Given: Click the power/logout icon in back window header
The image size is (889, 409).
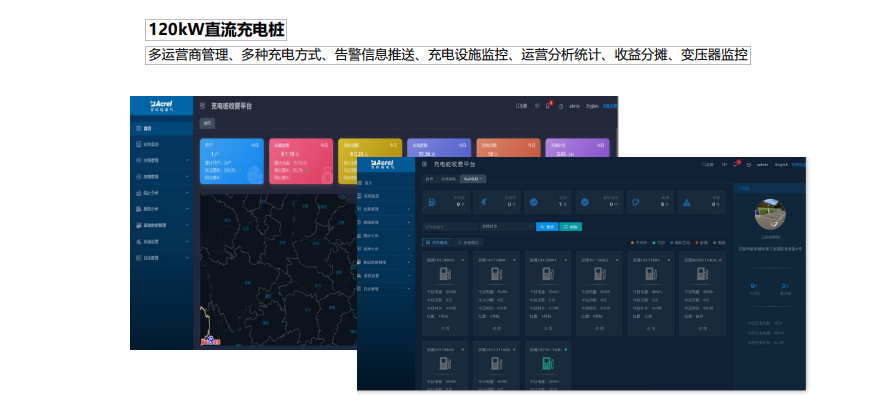Looking at the screenshot, I should [561, 106].
